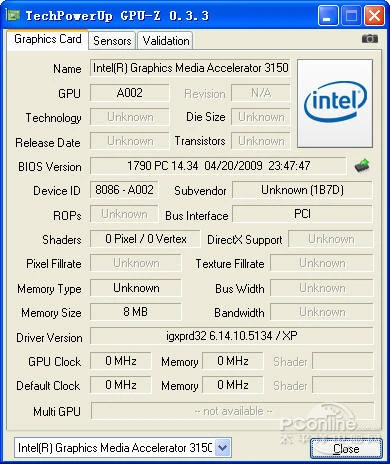Click the Multi GPU not available field
The height and width of the screenshot is (464, 390).
pyautogui.click(x=232, y=411)
